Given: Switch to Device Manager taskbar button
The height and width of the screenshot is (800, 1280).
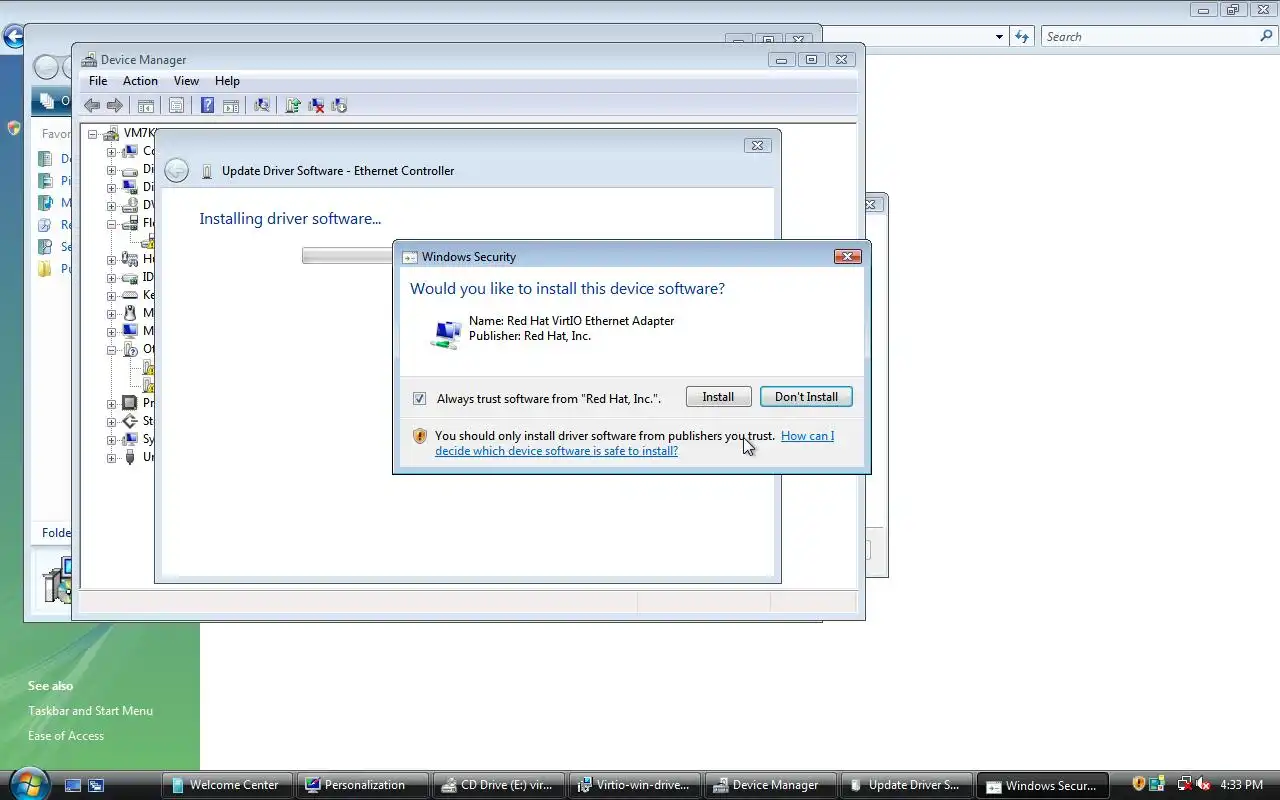Looking at the screenshot, I should coord(771,785).
